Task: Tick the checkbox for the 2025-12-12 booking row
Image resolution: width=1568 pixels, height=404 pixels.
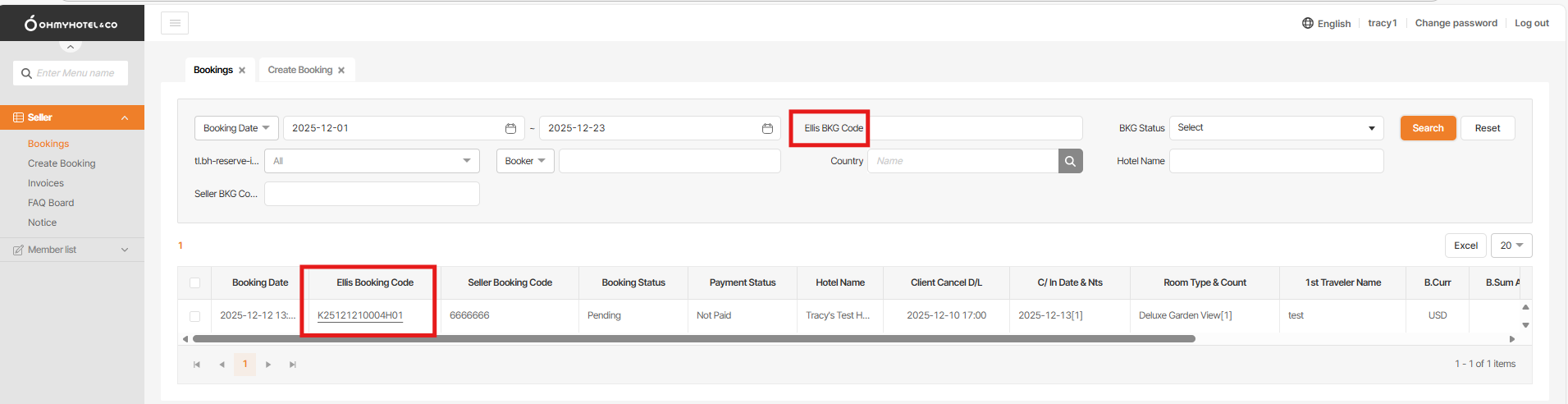Action: (194, 316)
